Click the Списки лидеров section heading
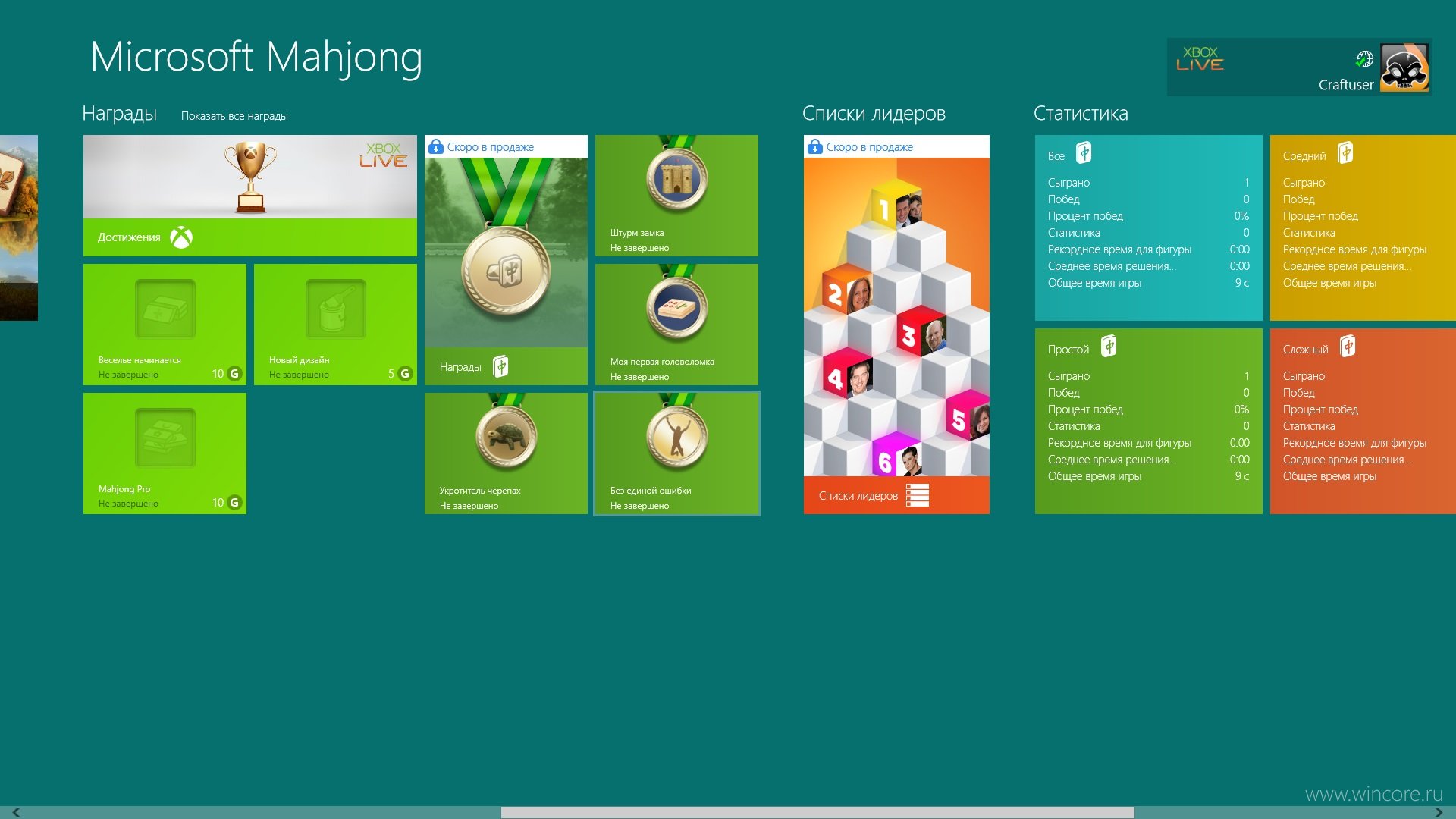 [x=874, y=114]
